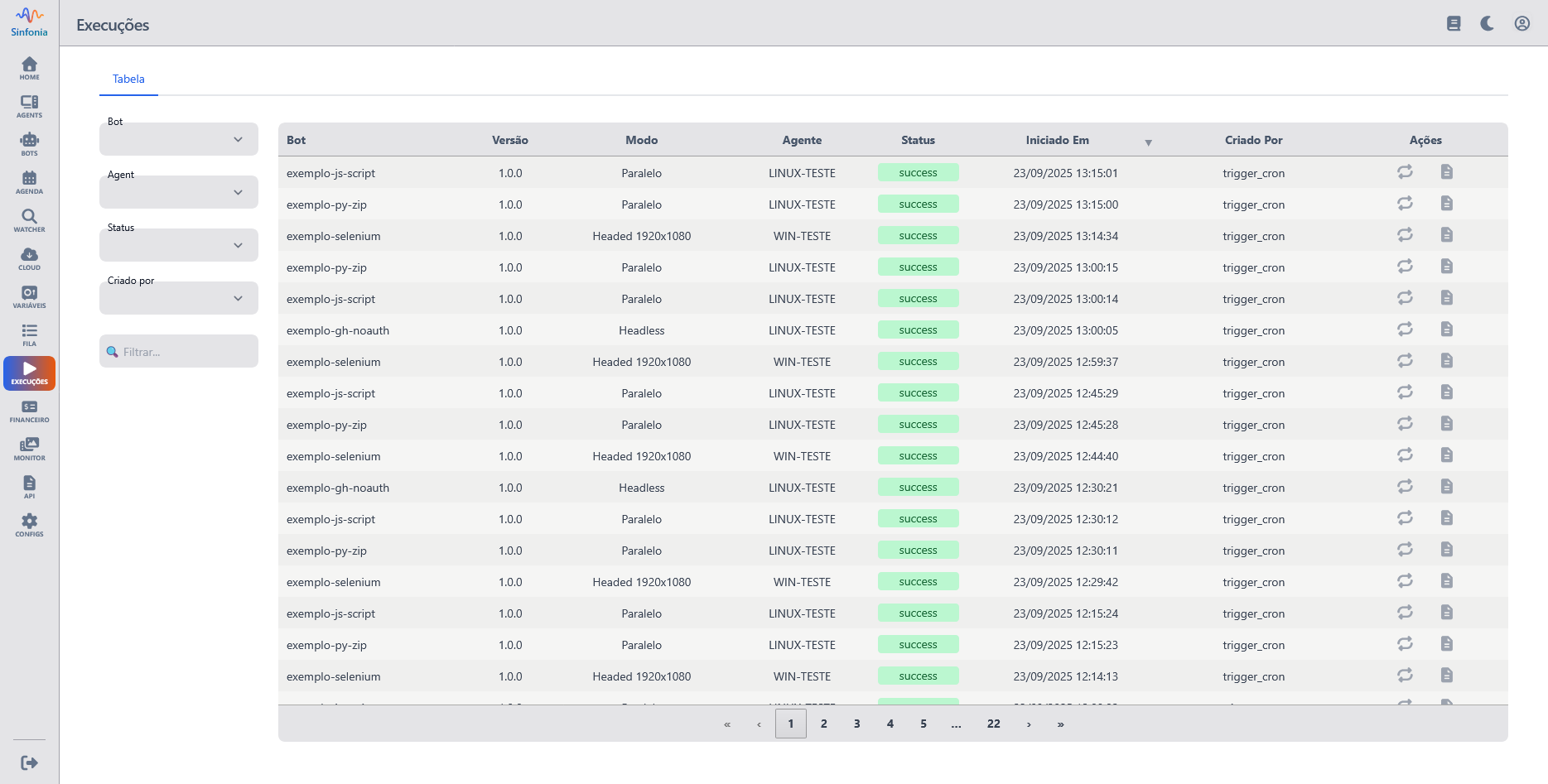
Task: Open Financeiro in the sidebar menu
Action: (29, 411)
